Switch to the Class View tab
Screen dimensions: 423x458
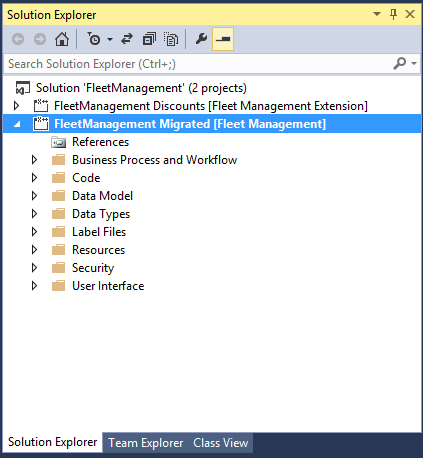pyautogui.click(x=220, y=443)
